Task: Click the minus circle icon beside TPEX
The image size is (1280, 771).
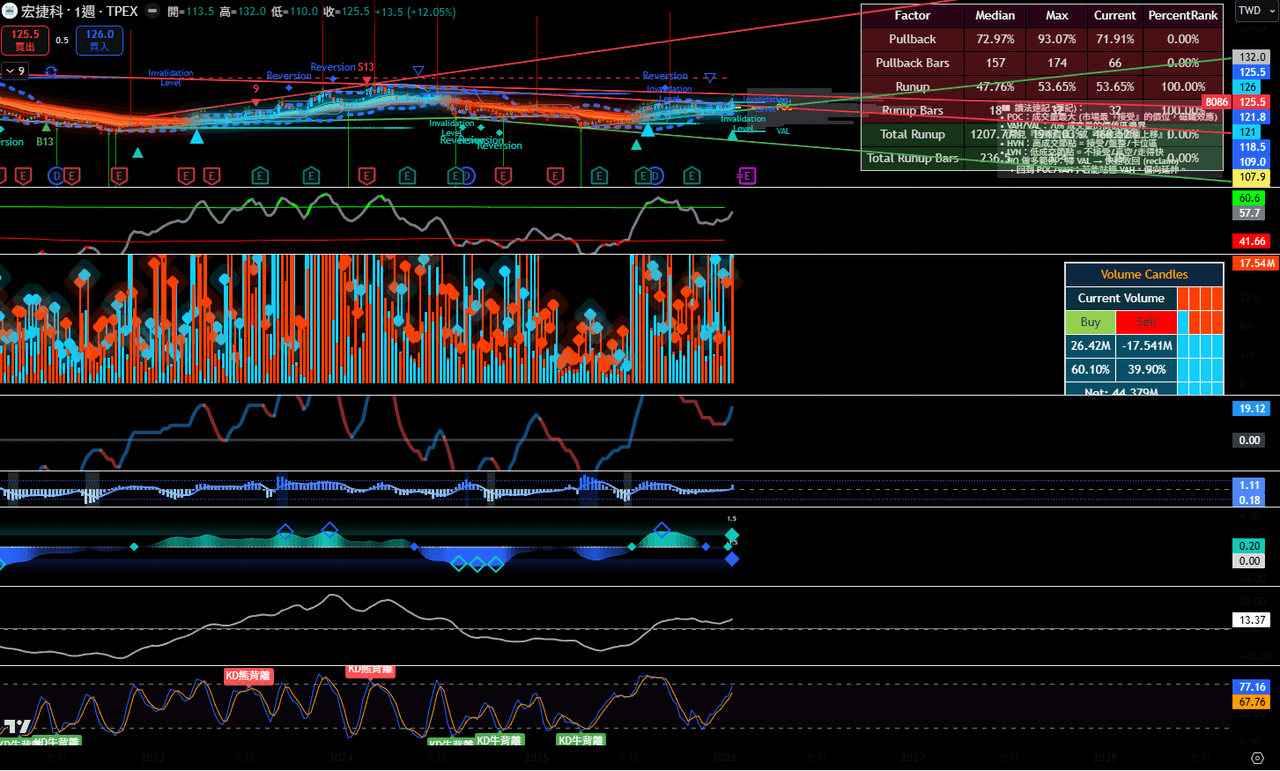Action: click(x=152, y=12)
